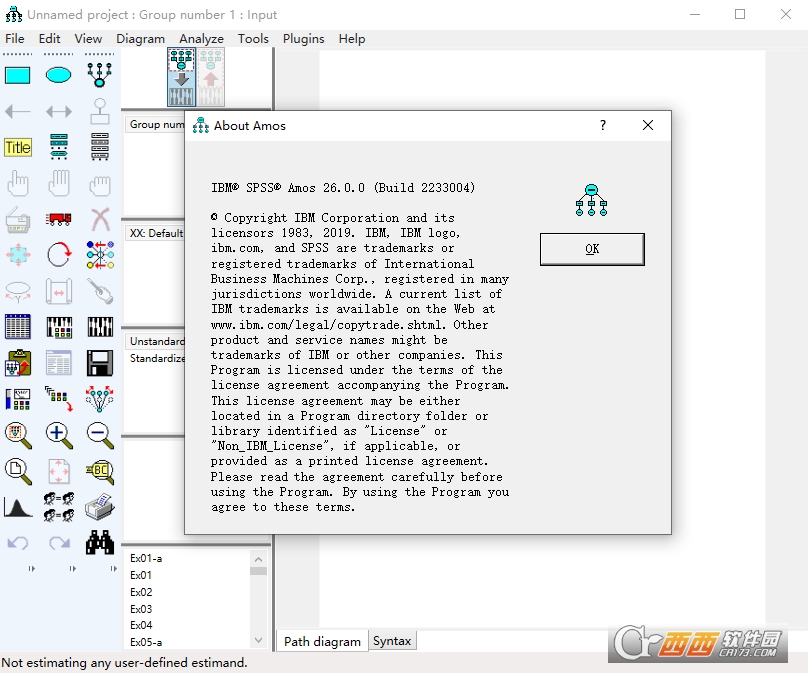Open object properties icon
Image resolution: width=808 pixels, height=673 pixels.
18,399
